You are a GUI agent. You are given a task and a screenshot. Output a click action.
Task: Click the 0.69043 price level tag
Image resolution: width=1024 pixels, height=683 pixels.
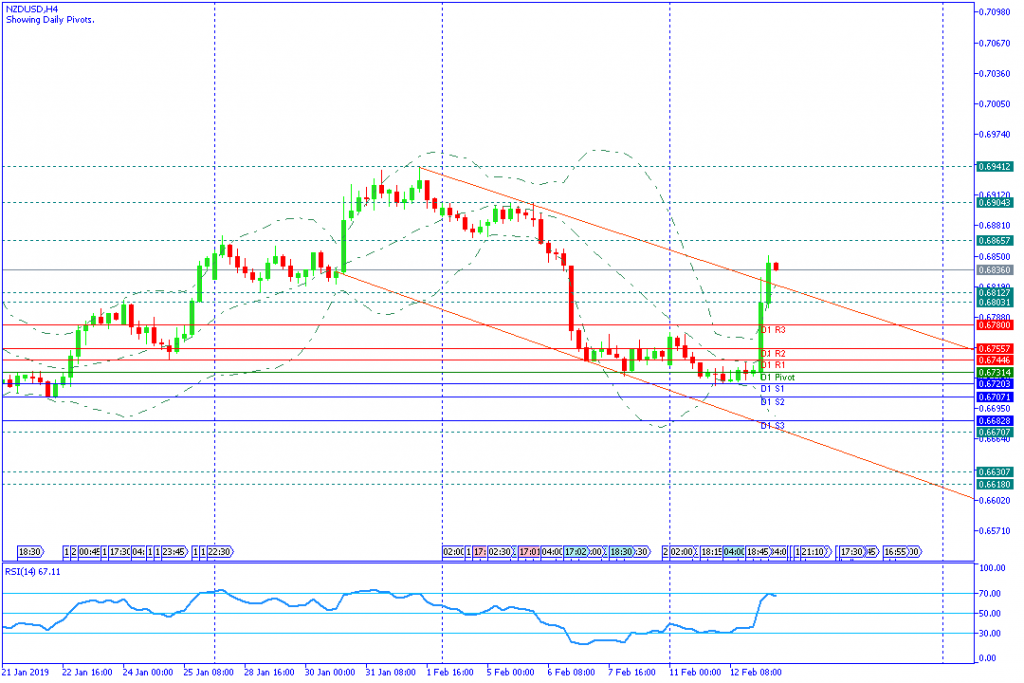[993, 203]
